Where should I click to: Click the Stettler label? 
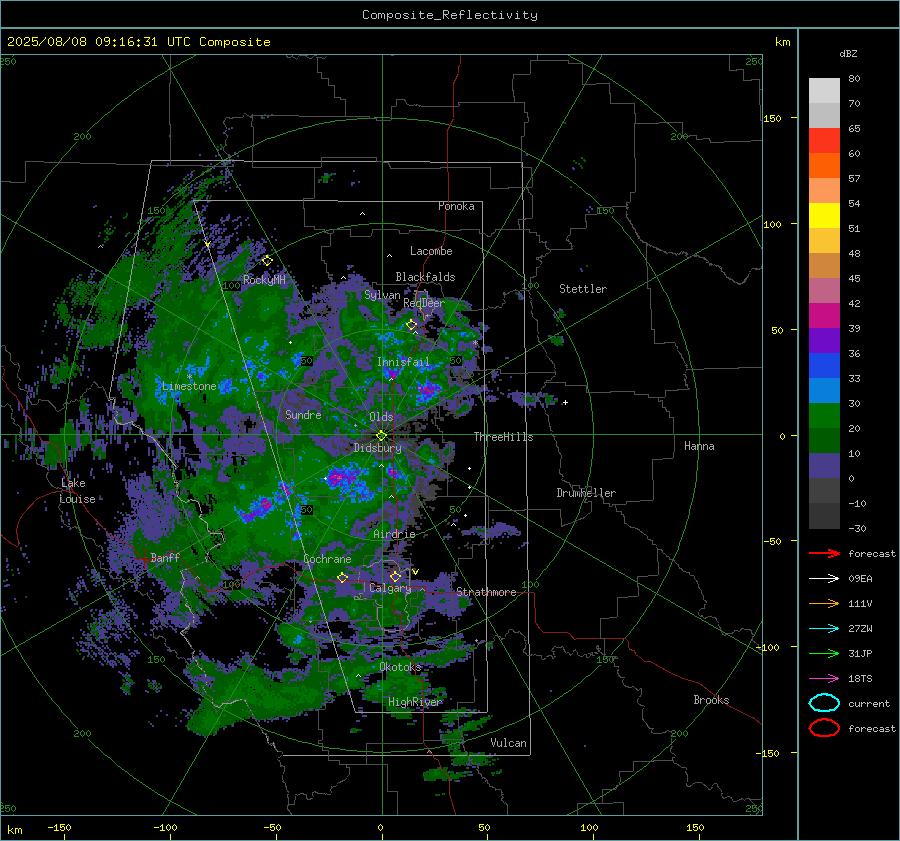coord(583,289)
